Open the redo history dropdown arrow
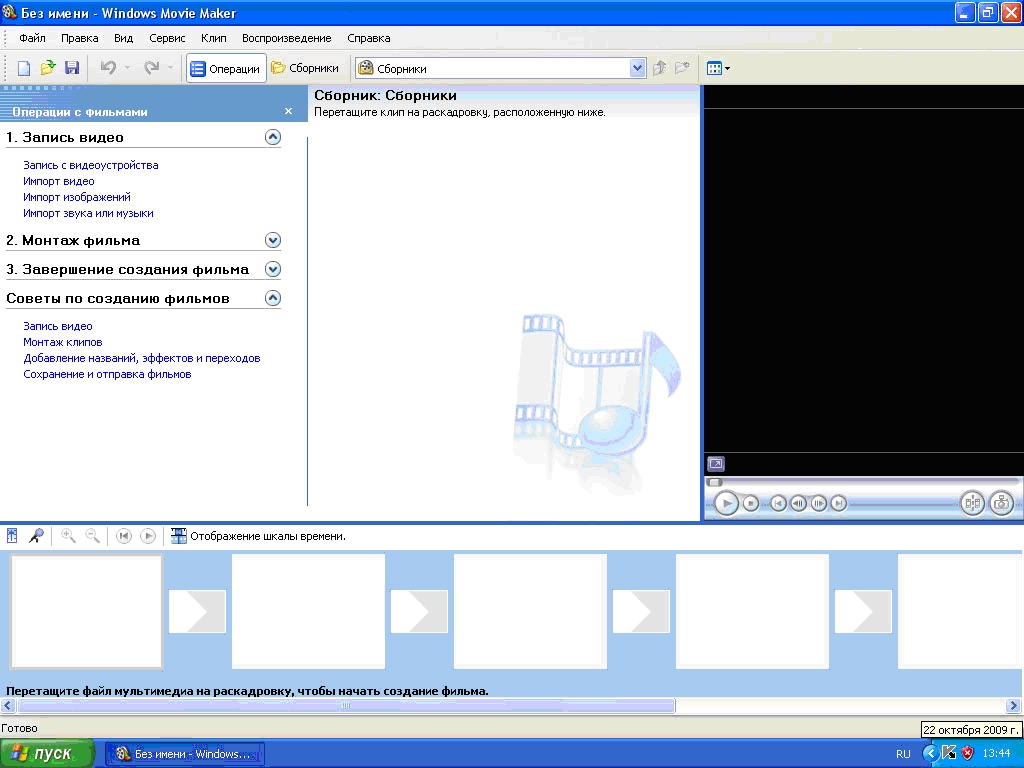The height and width of the screenshot is (768, 1024). coord(170,68)
